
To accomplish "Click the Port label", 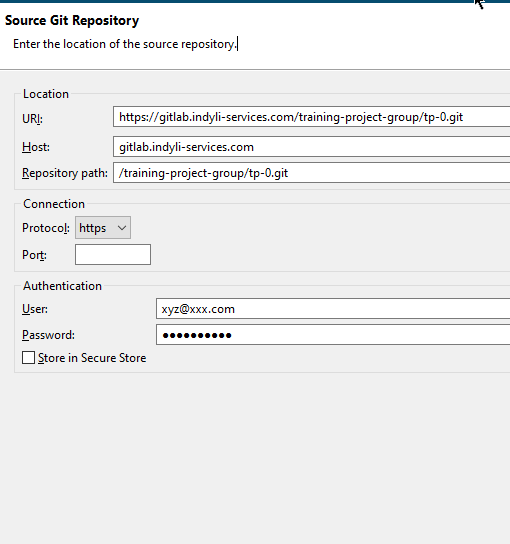I will tap(34, 255).
